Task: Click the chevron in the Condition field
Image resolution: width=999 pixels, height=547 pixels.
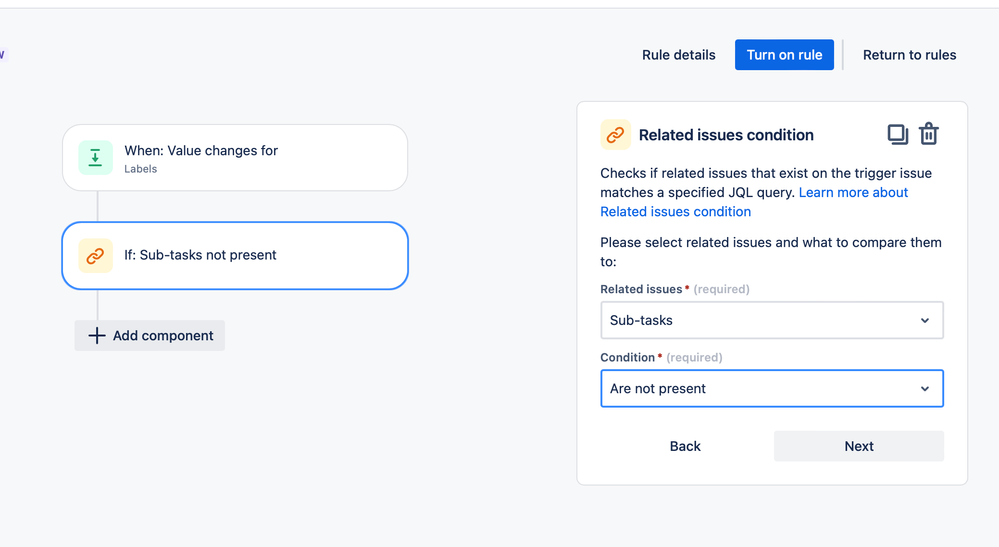Action: coord(925,389)
